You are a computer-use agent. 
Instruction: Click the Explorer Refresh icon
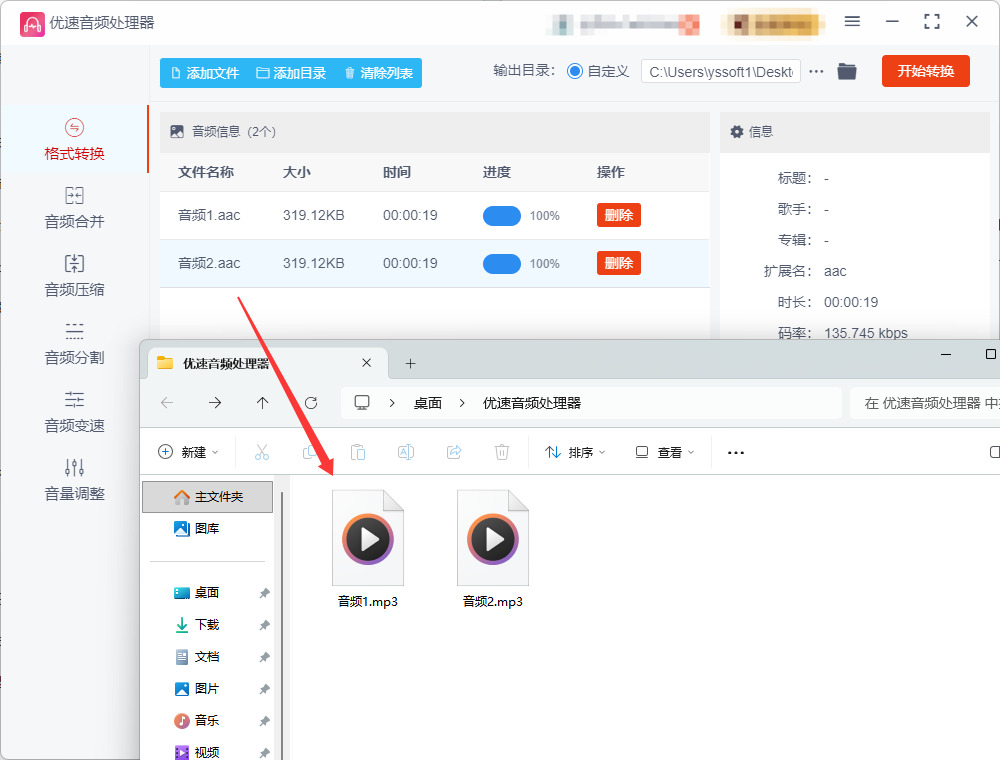tap(311, 402)
